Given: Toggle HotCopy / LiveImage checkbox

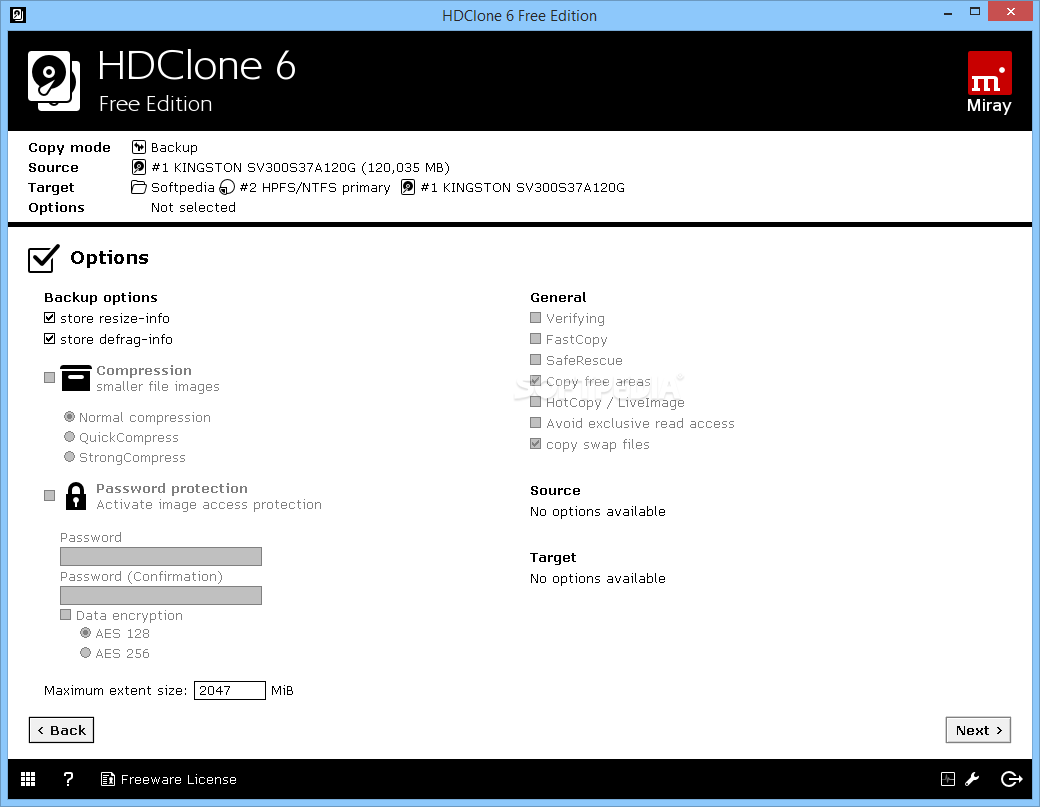Looking at the screenshot, I should click(x=536, y=402).
